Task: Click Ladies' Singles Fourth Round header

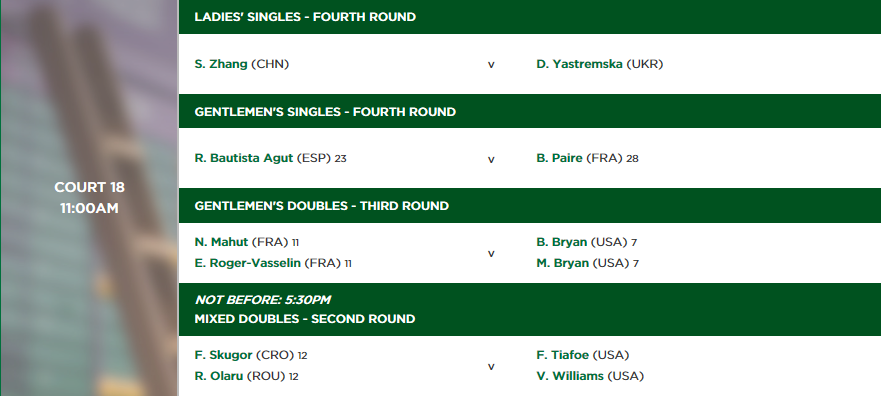Action: click(305, 17)
